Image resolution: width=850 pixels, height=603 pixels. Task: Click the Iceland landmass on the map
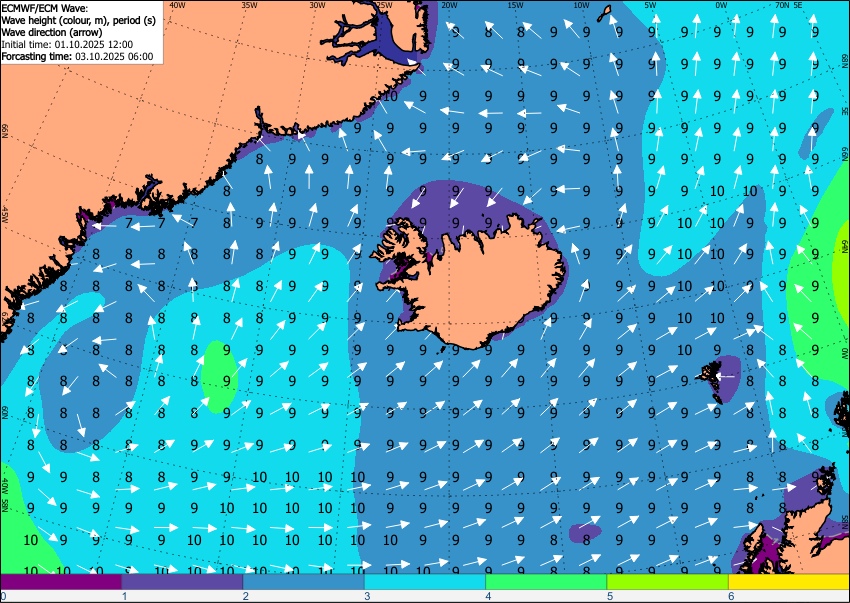(x=477, y=285)
